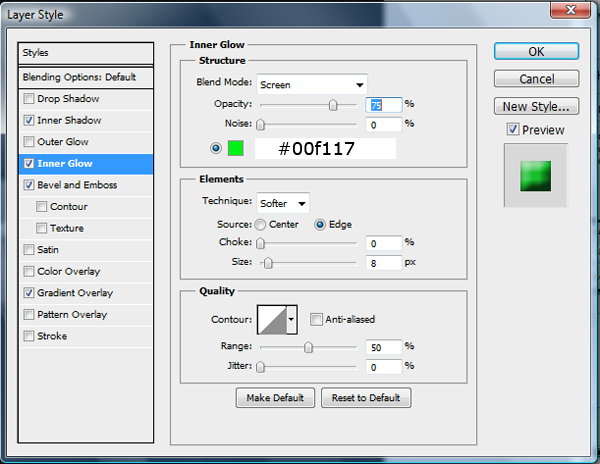The width and height of the screenshot is (600, 464).
Task: Click the Reset to Default button
Action: click(x=366, y=398)
